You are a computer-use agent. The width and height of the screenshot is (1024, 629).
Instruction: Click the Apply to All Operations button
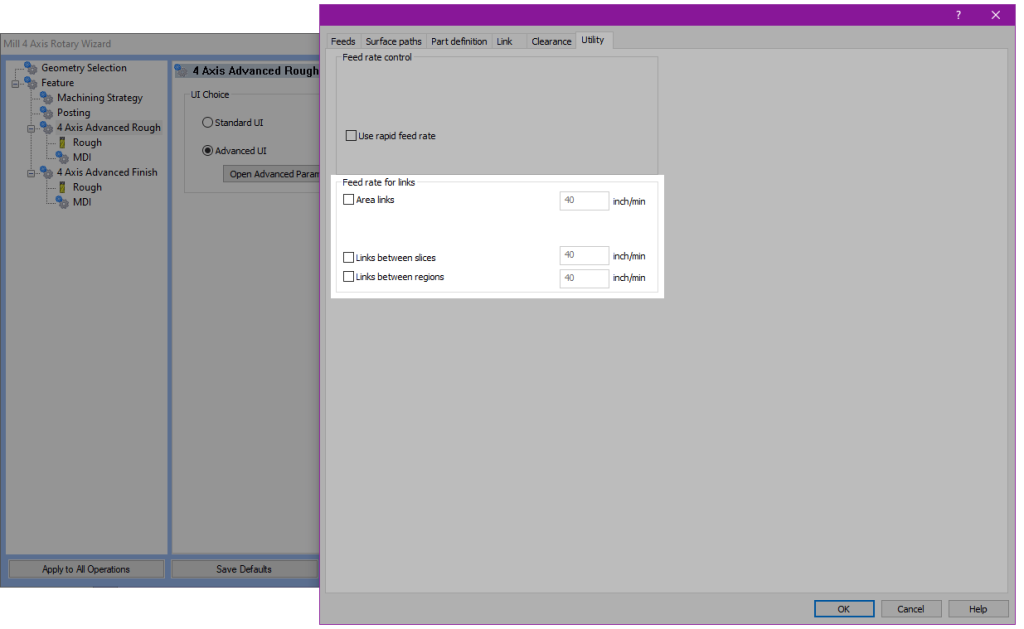point(85,568)
